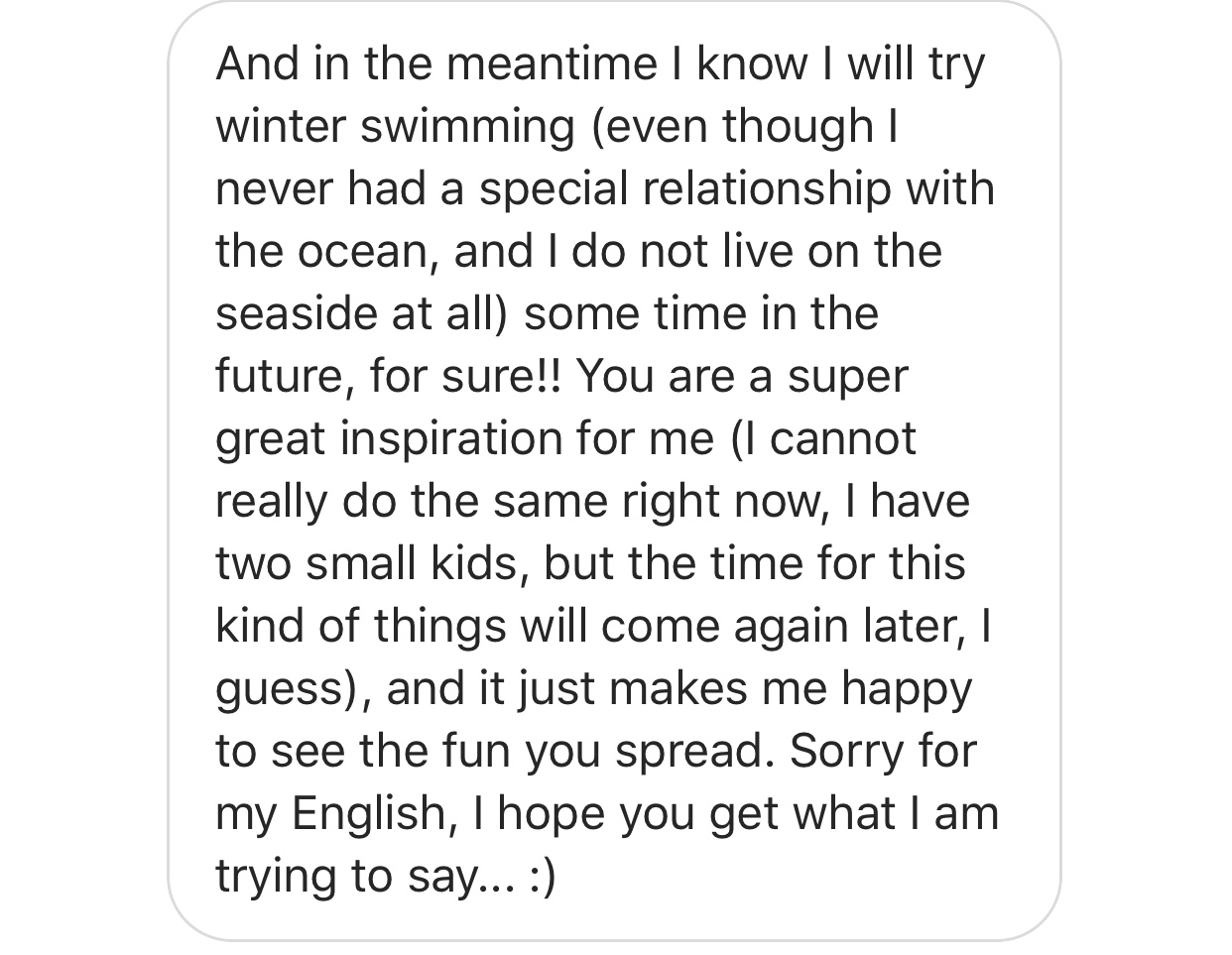Click the words "winter swimming" in the message
The image size is (1232, 955).
pyautogui.click(x=394, y=127)
